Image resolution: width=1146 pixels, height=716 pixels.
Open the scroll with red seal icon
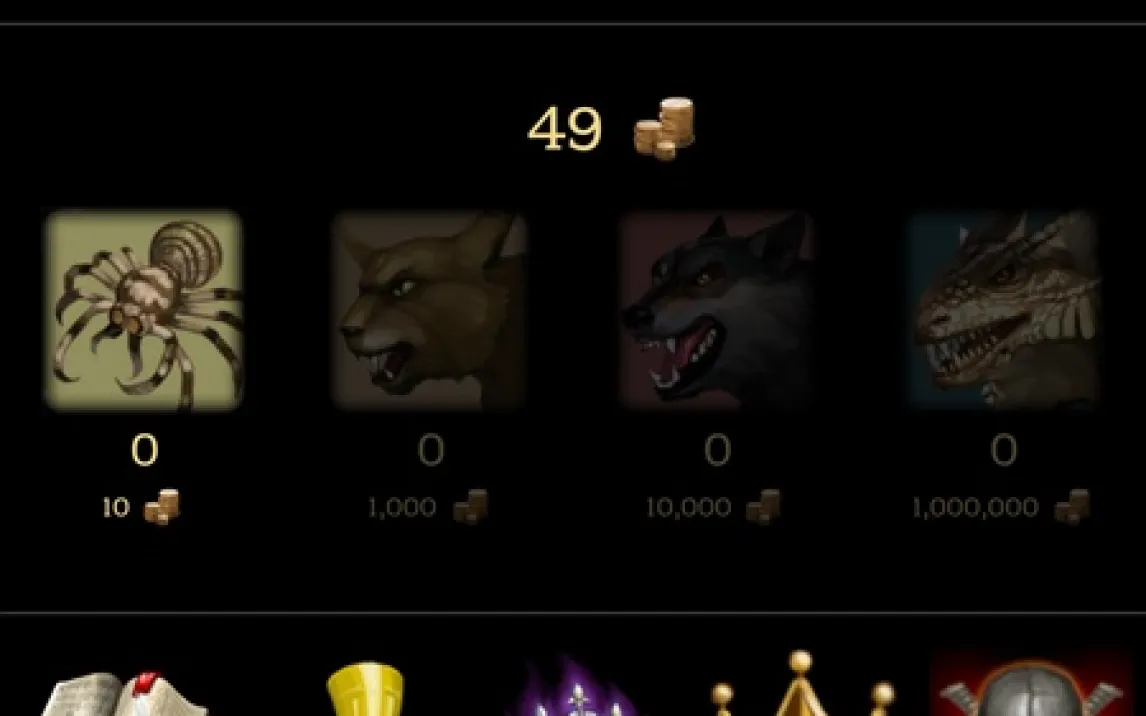pyautogui.click(x=124, y=693)
